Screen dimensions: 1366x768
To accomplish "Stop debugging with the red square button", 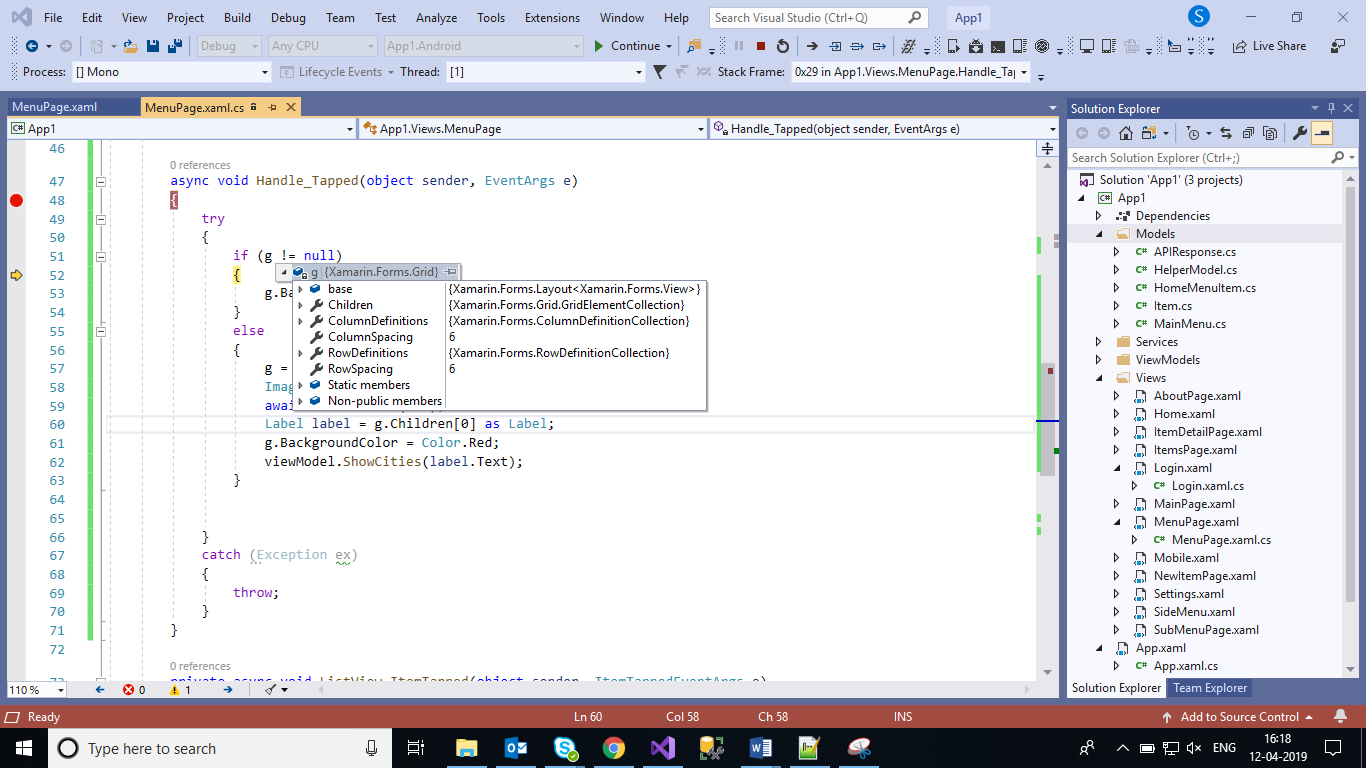I will [x=760, y=46].
